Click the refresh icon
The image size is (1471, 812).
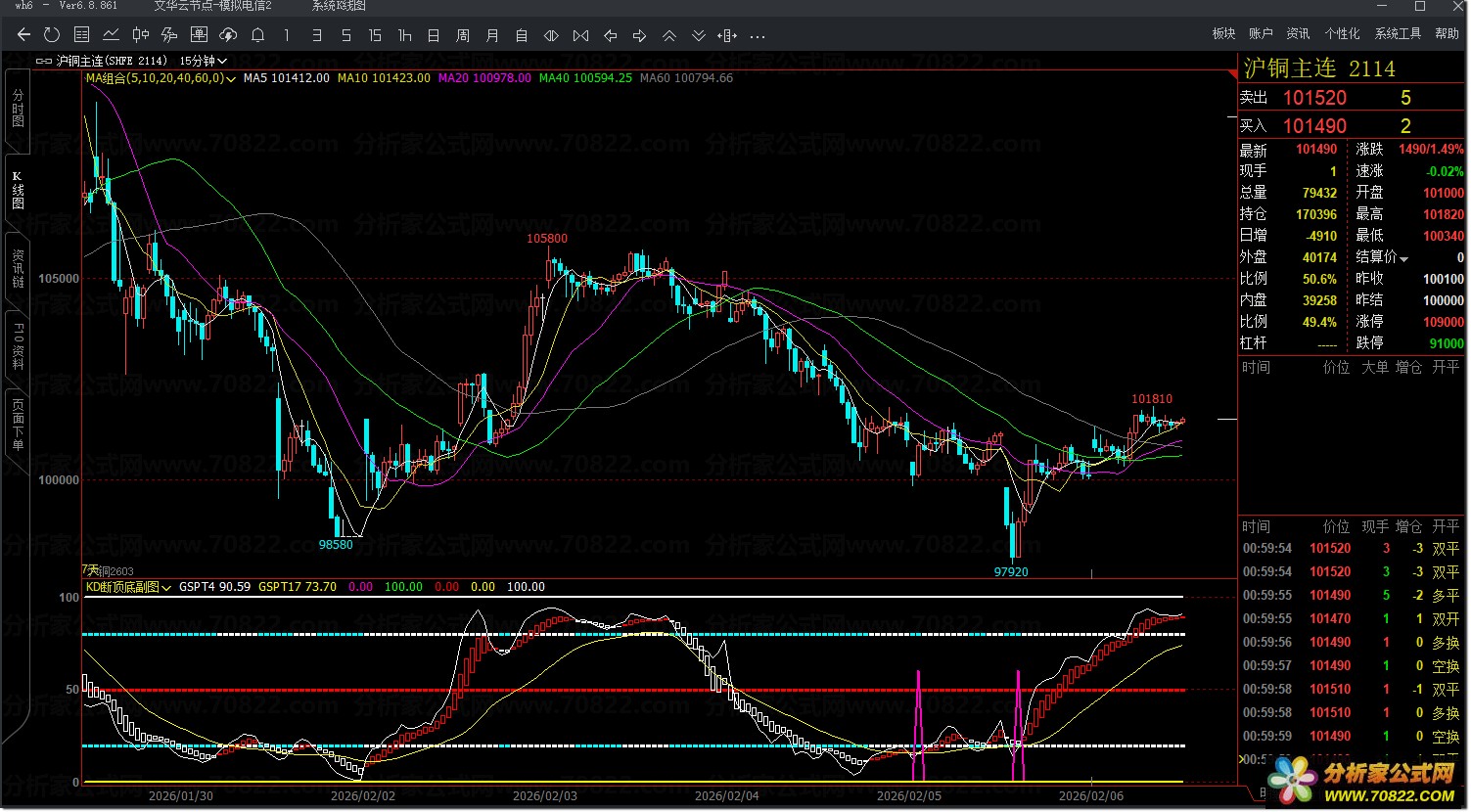[x=52, y=35]
